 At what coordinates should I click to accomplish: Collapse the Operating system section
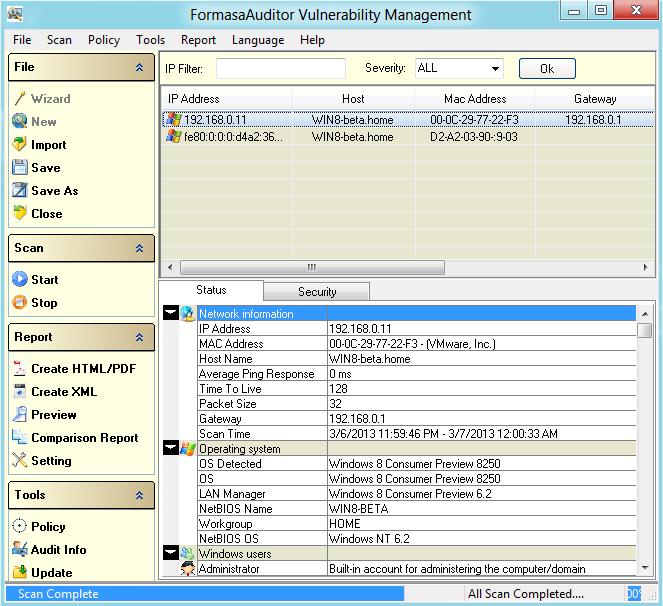coord(171,448)
